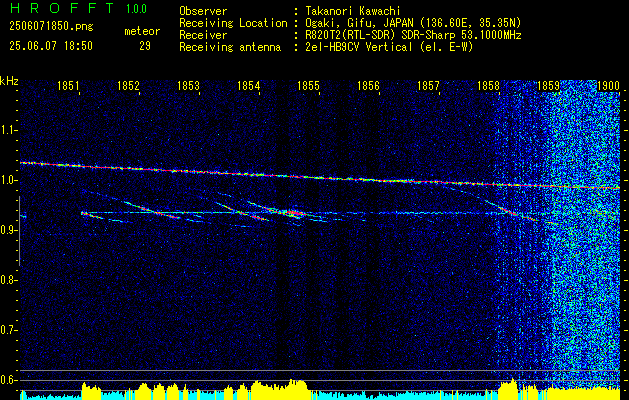This screenshot has height=400, width=629.
Task: Click the meteor count value 29
Action: point(145,46)
